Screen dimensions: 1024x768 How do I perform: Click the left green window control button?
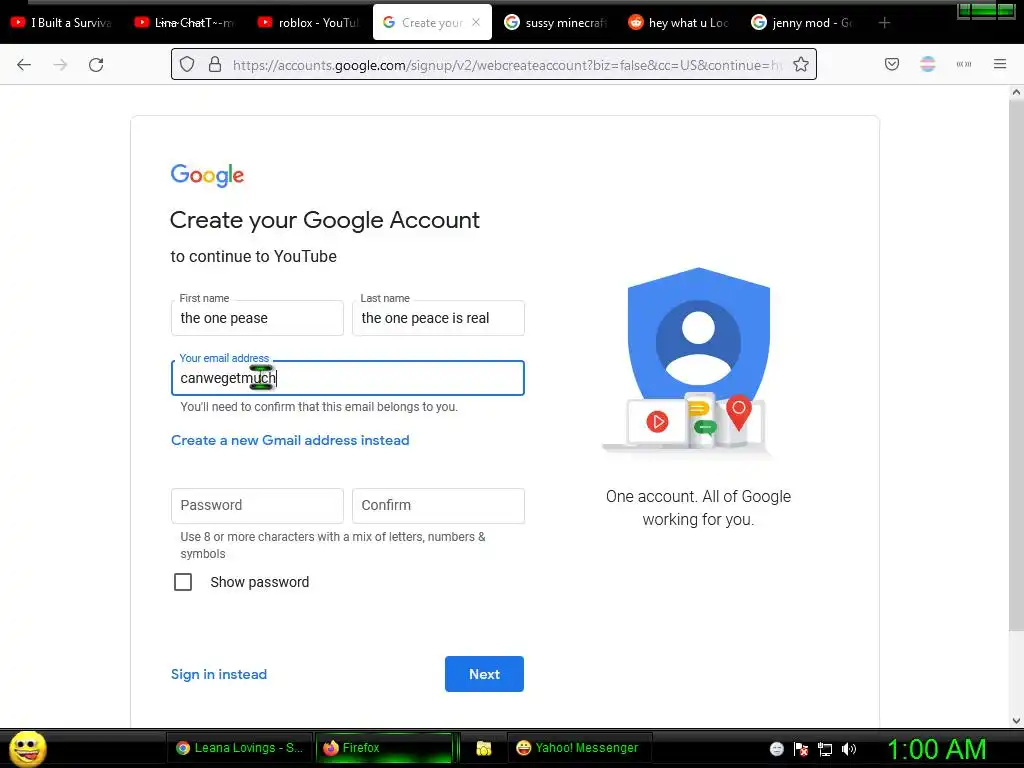(x=964, y=10)
